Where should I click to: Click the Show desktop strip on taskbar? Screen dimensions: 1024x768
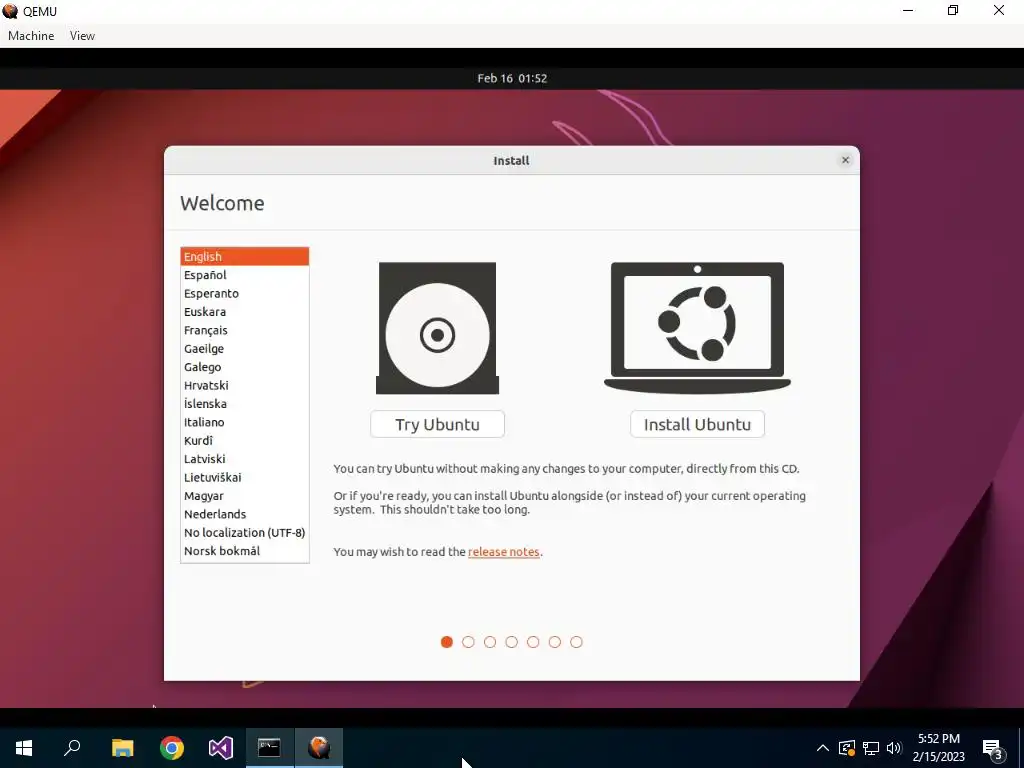click(1021, 747)
